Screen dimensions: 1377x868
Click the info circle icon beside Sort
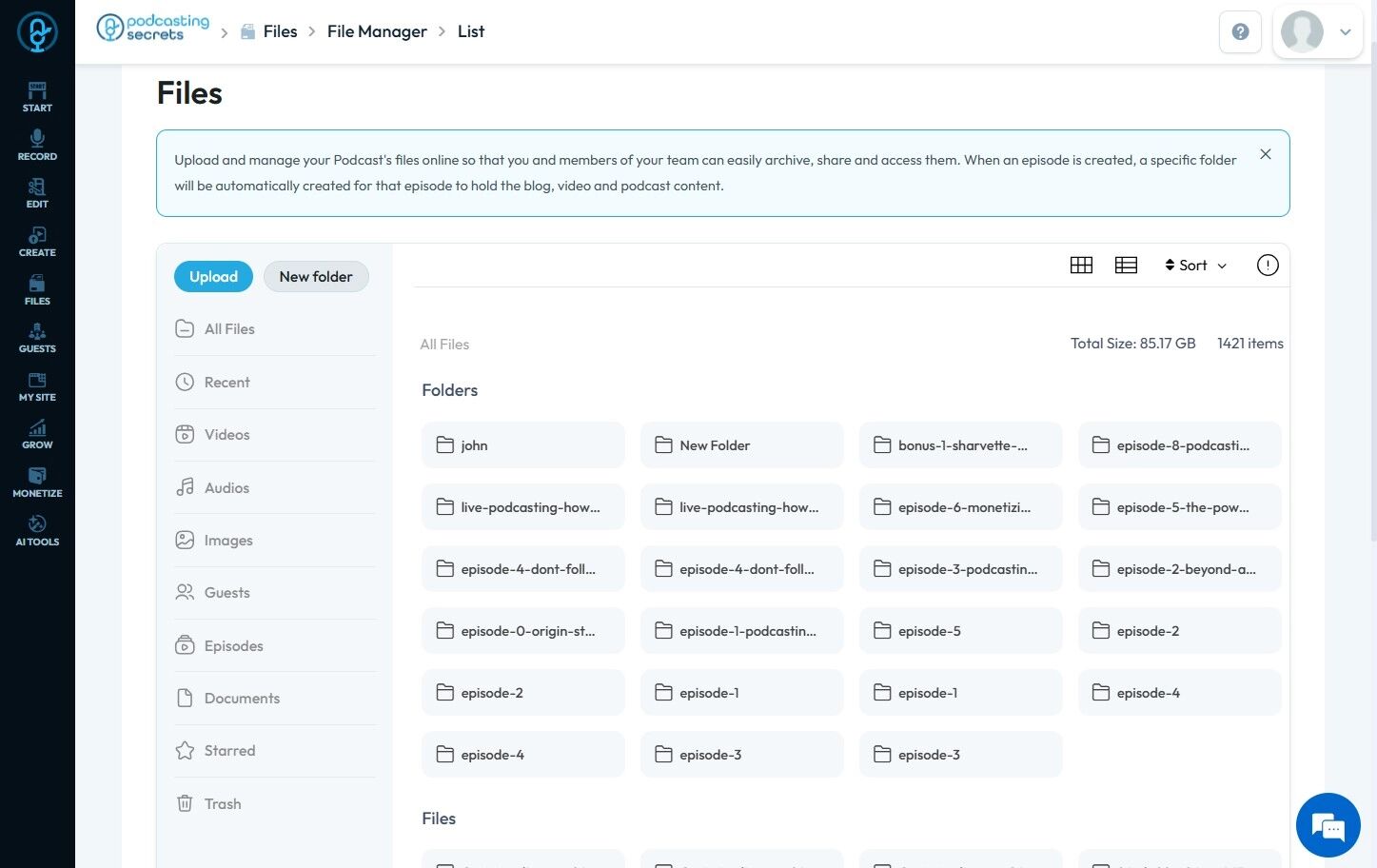coord(1268,266)
